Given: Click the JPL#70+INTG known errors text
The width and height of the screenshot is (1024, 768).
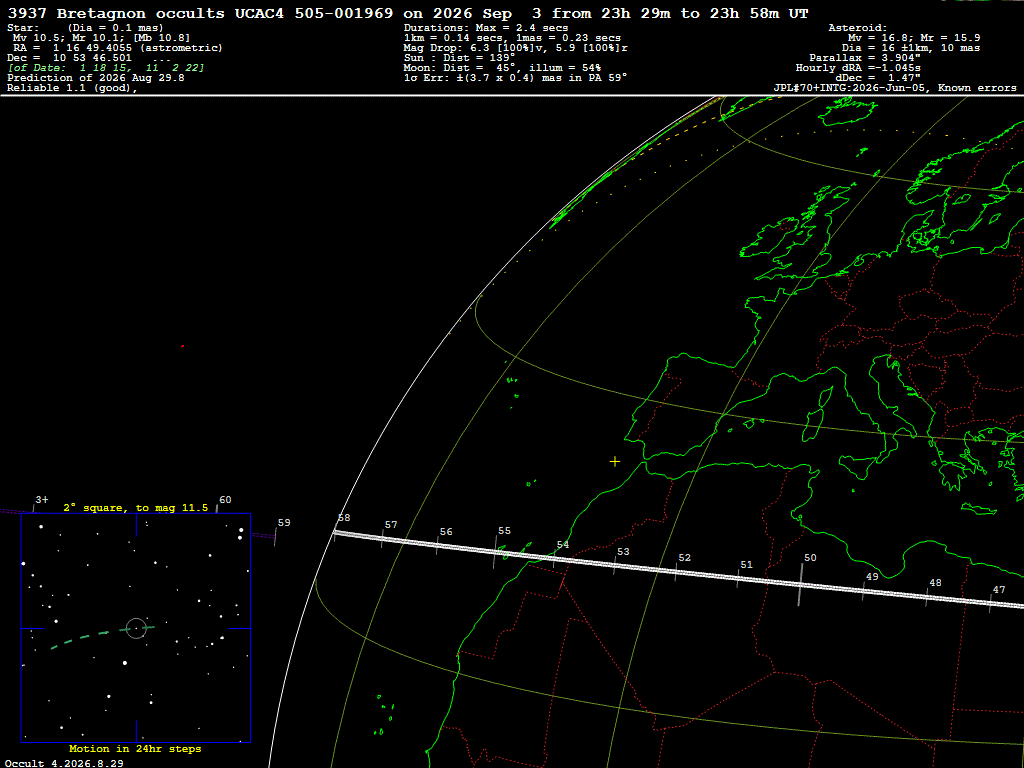Looking at the screenshot, I should (895, 88).
